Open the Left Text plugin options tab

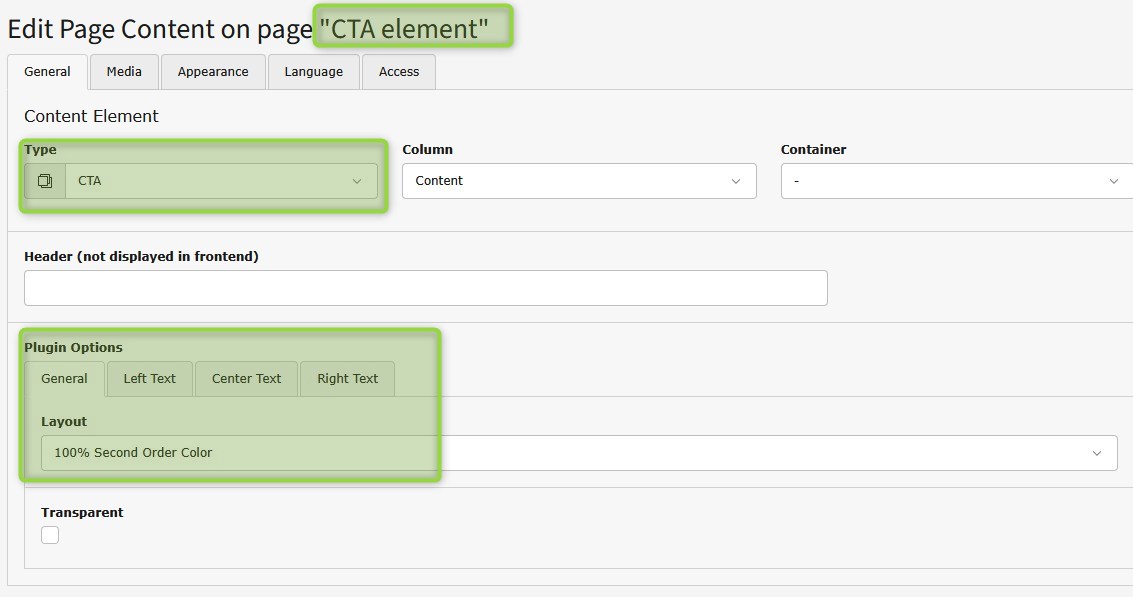[149, 379]
